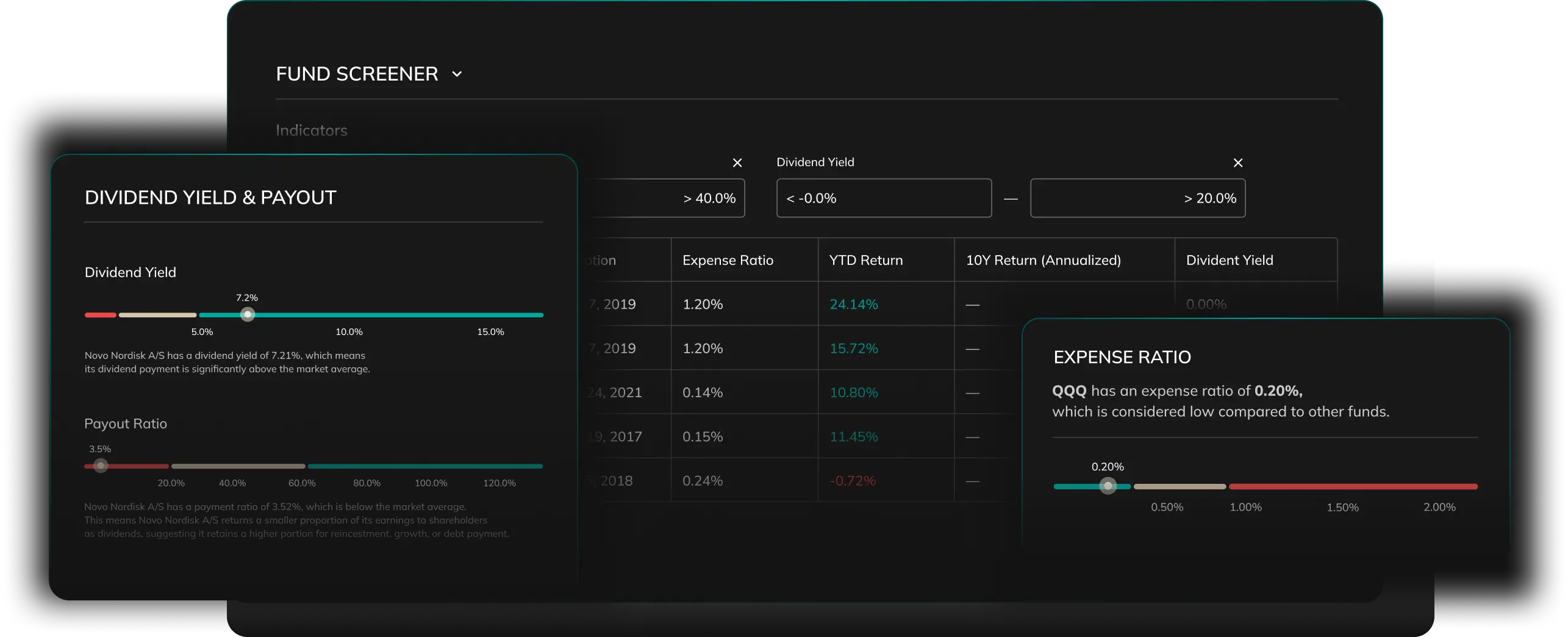The width and height of the screenshot is (1568, 637).
Task: Click the 0.14% expense ratio cell
Action: pos(703,393)
